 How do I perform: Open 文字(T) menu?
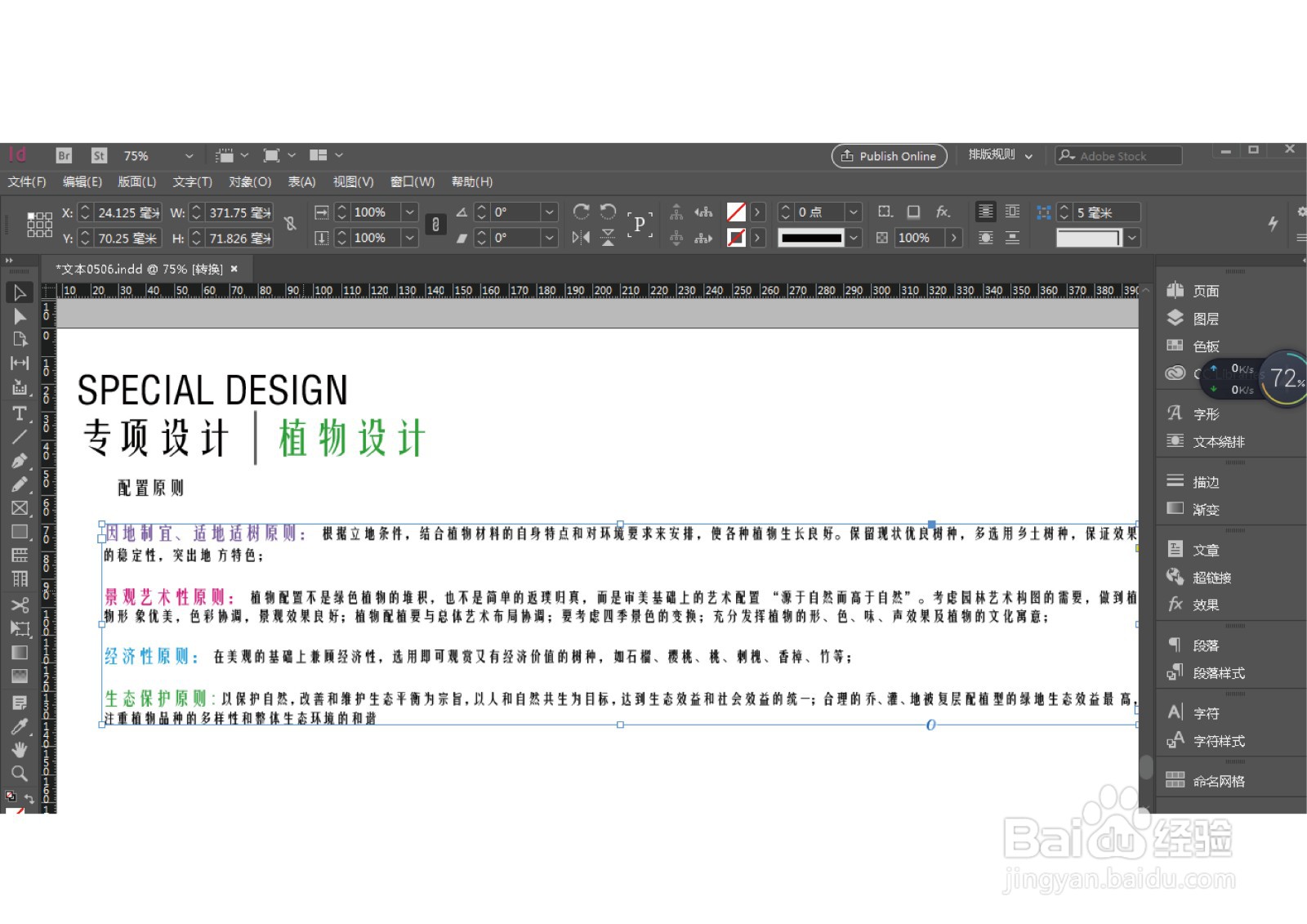coord(192,181)
